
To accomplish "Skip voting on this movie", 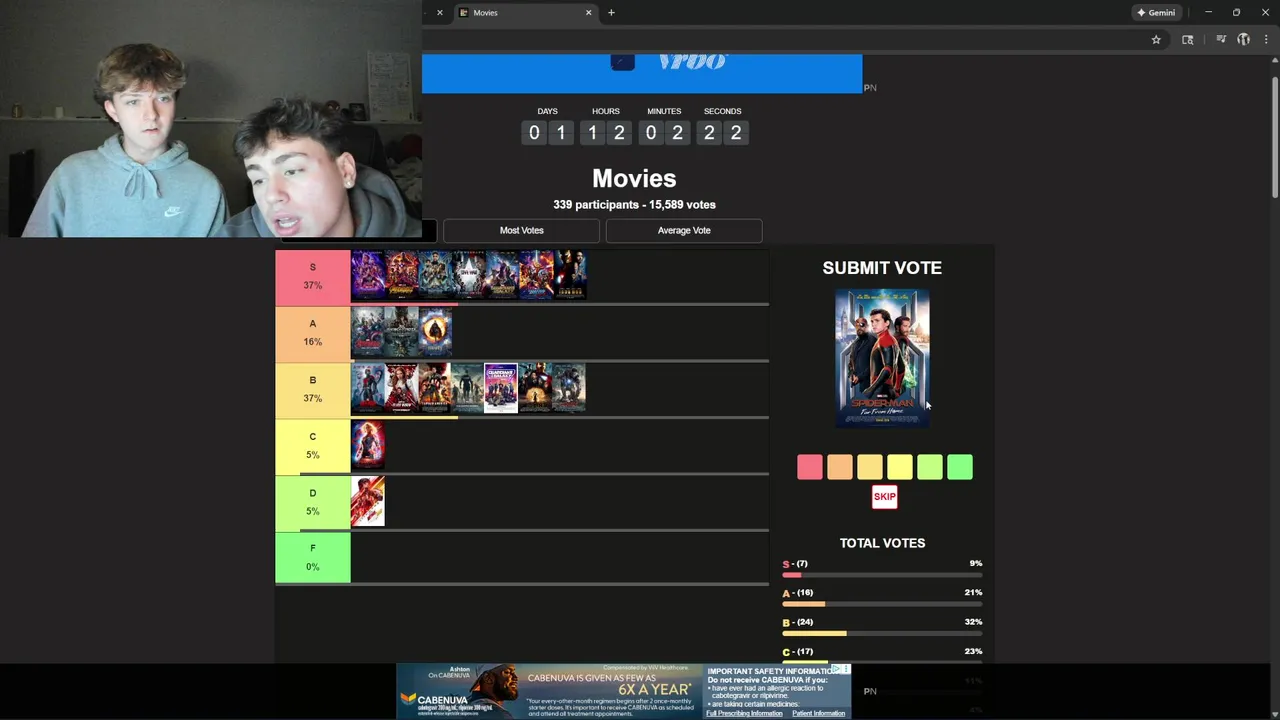I will pos(885,497).
